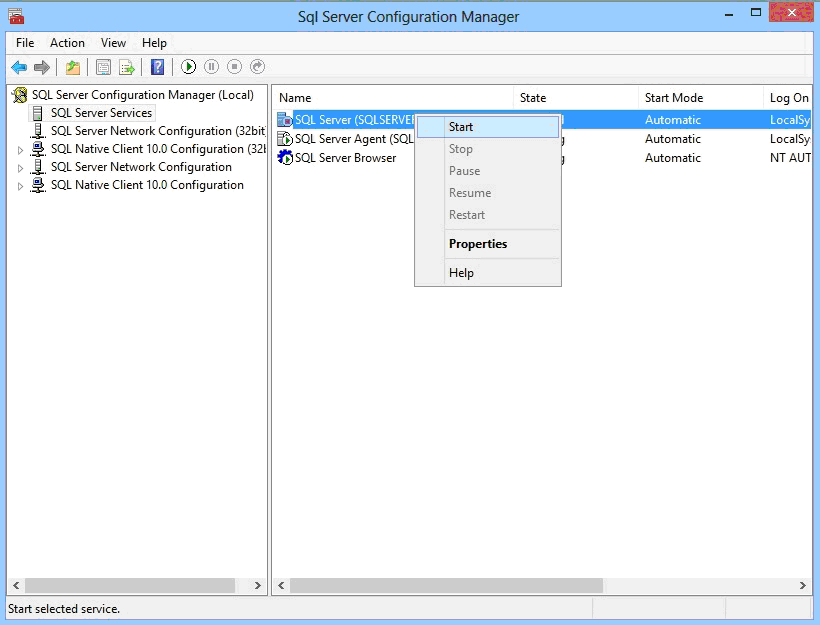Select the SQL Server Browser service icon
Viewport: 820px width, 625px height.
(x=286, y=158)
